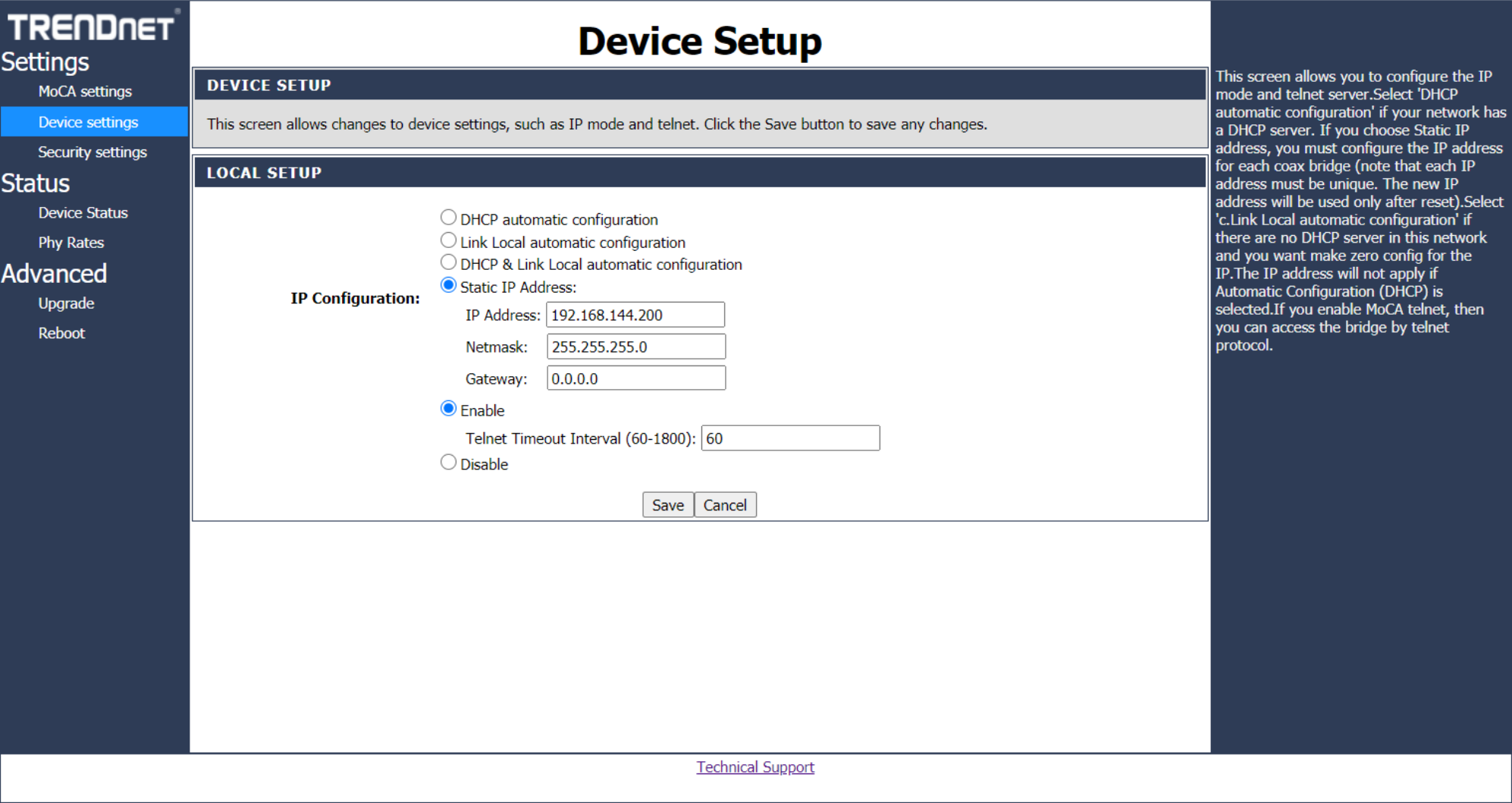This screenshot has height=803, width=1512.
Task: Save the device settings
Action: (x=668, y=505)
